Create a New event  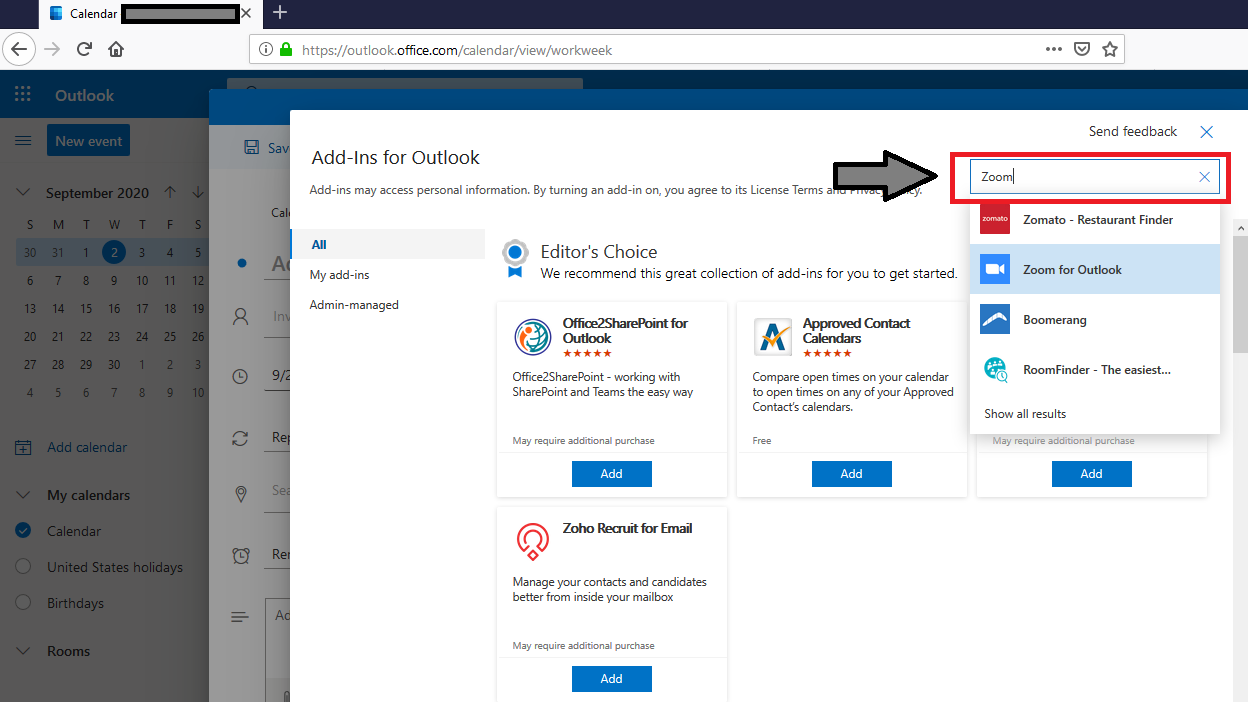click(89, 141)
